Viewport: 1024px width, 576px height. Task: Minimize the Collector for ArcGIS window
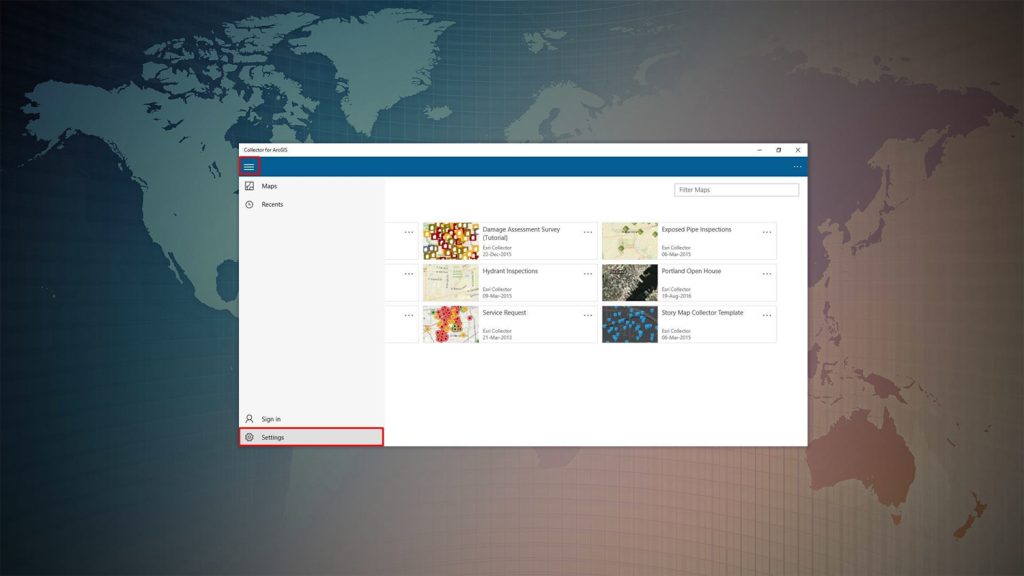point(760,150)
